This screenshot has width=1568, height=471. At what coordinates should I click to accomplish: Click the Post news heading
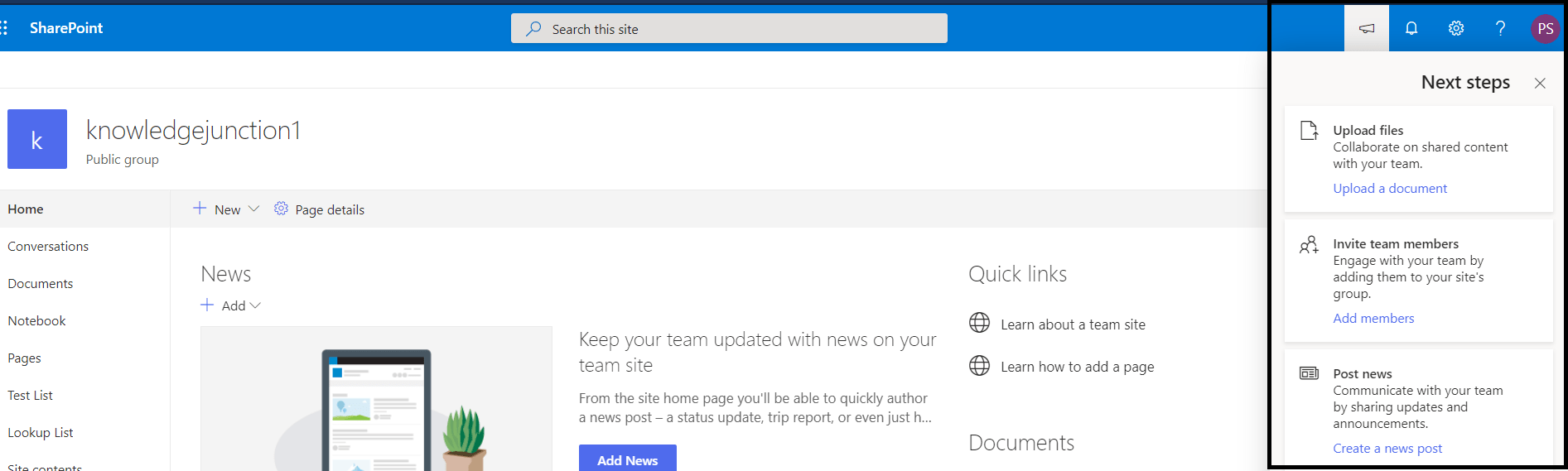(1363, 373)
